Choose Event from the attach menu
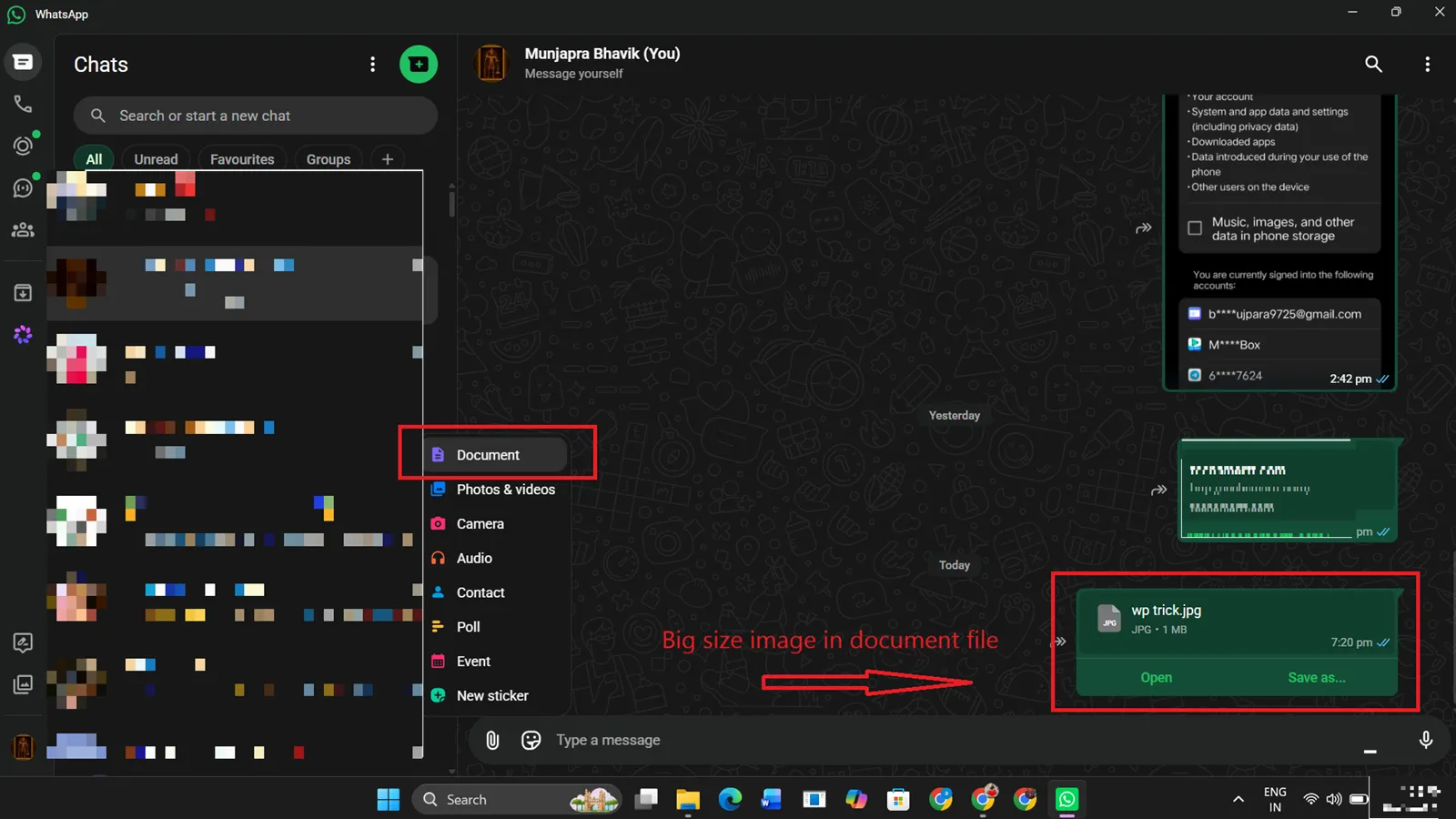The image size is (1456, 819). tap(497, 662)
